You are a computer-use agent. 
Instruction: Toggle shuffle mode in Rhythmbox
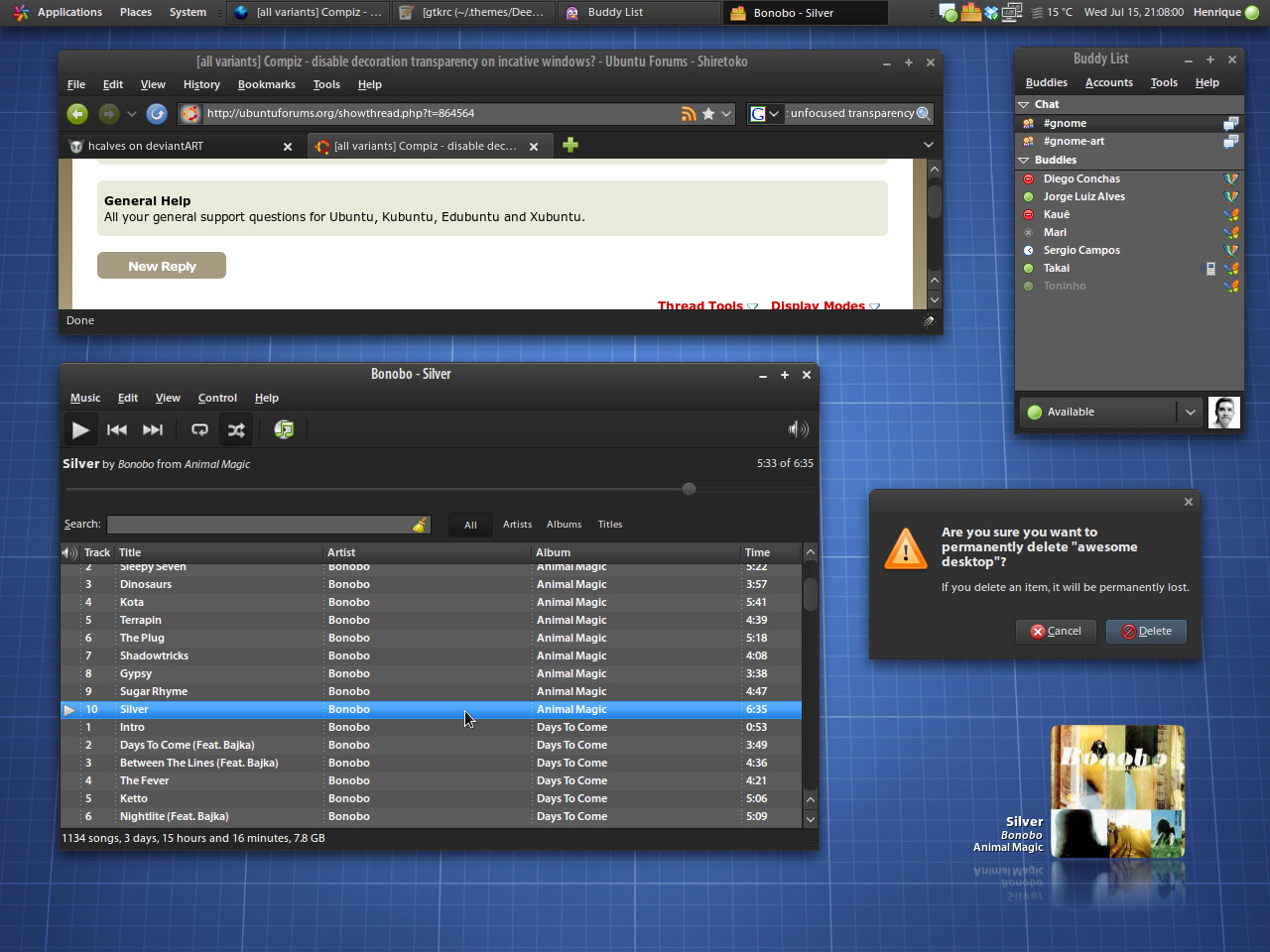[236, 429]
